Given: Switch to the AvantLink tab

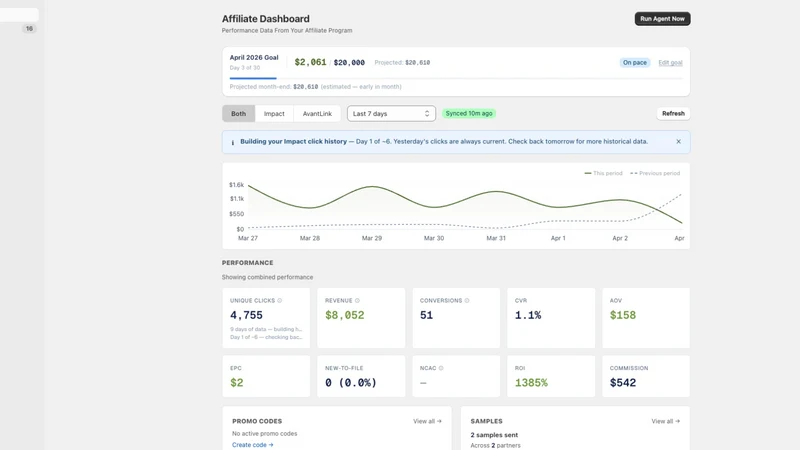Looking at the screenshot, I should click(317, 114).
